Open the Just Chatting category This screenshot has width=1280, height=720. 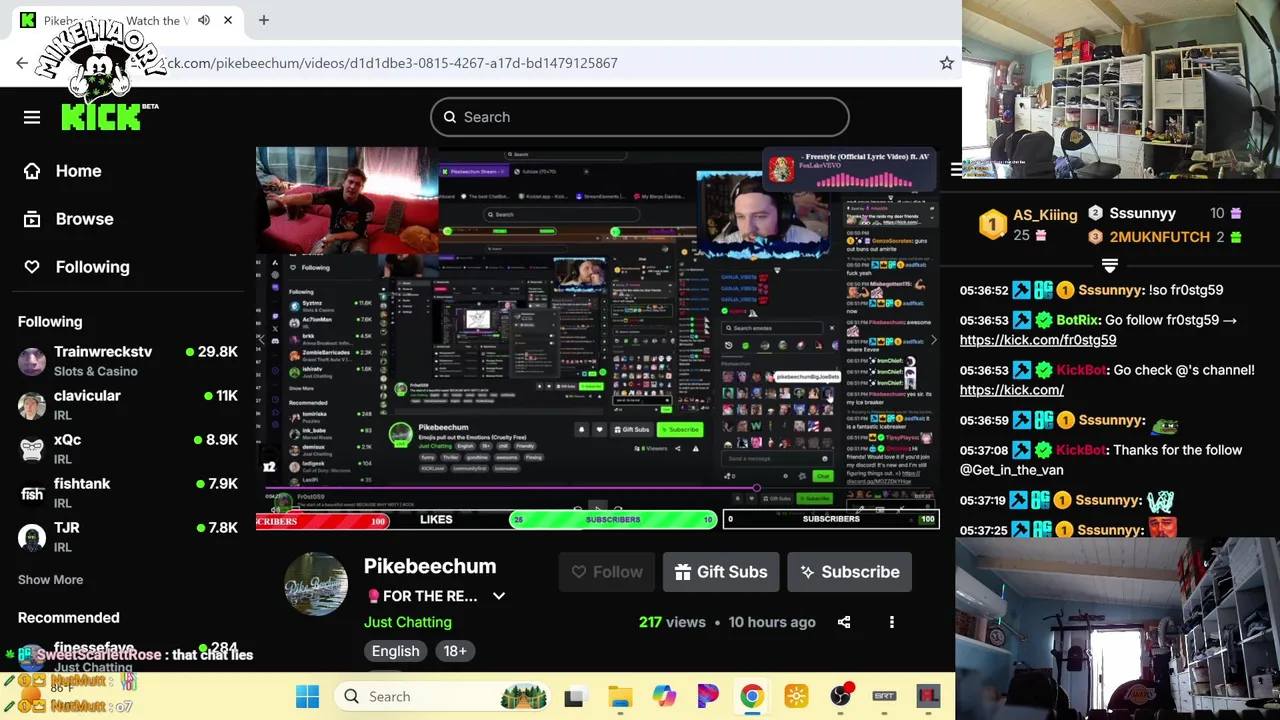coord(408,622)
